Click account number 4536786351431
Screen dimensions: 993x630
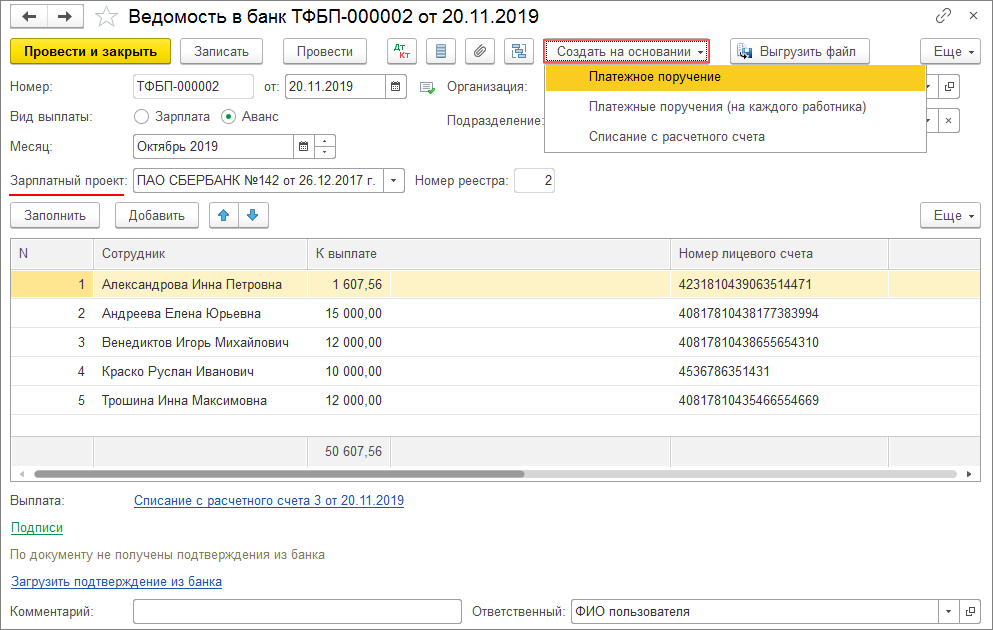pos(724,372)
